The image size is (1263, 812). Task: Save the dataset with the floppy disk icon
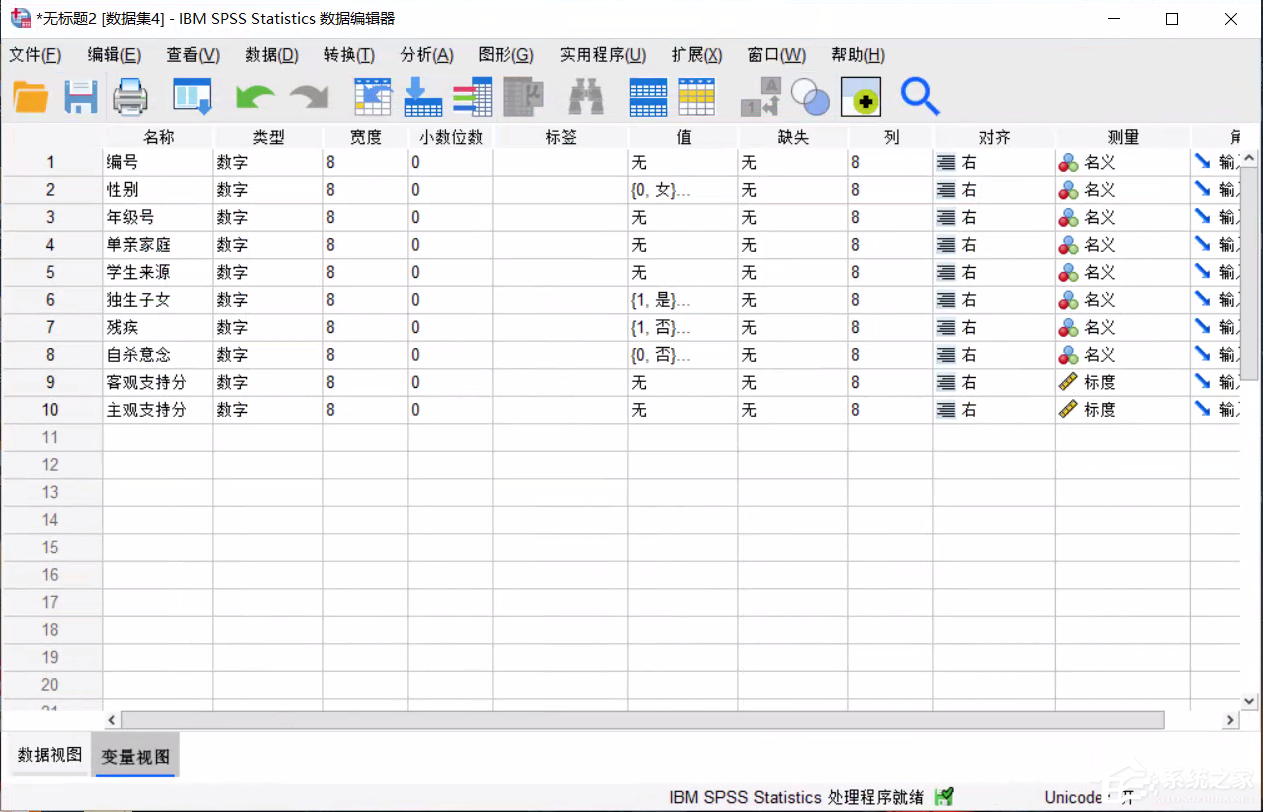[x=80, y=97]
